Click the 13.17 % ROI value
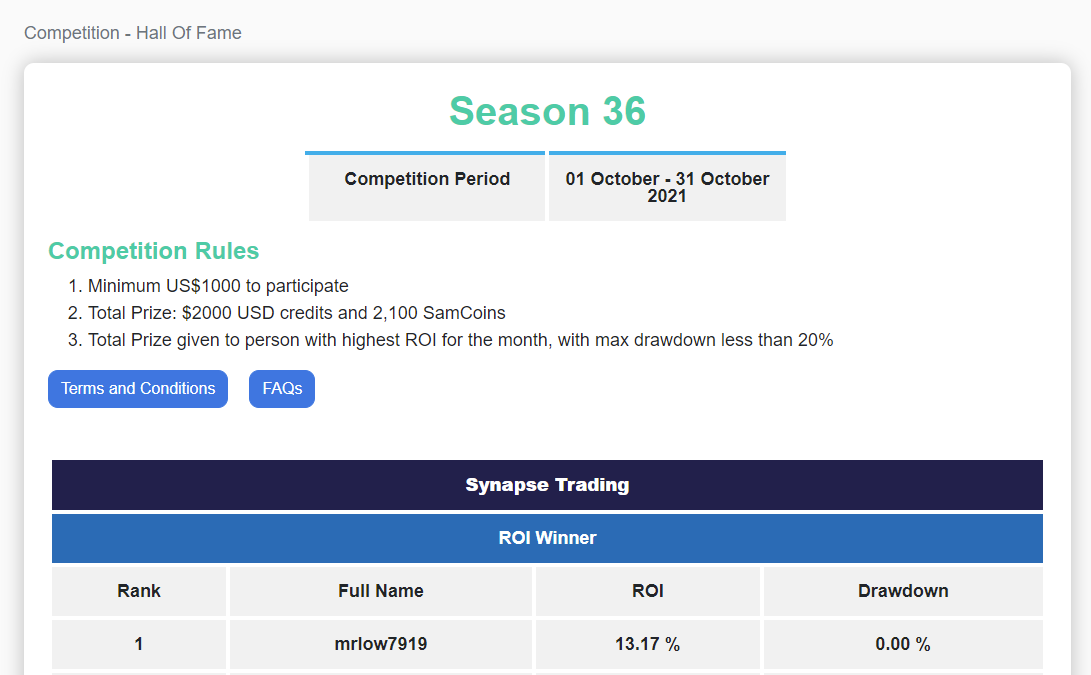This screenshot has height=675, width=1091. pos(648,644)
